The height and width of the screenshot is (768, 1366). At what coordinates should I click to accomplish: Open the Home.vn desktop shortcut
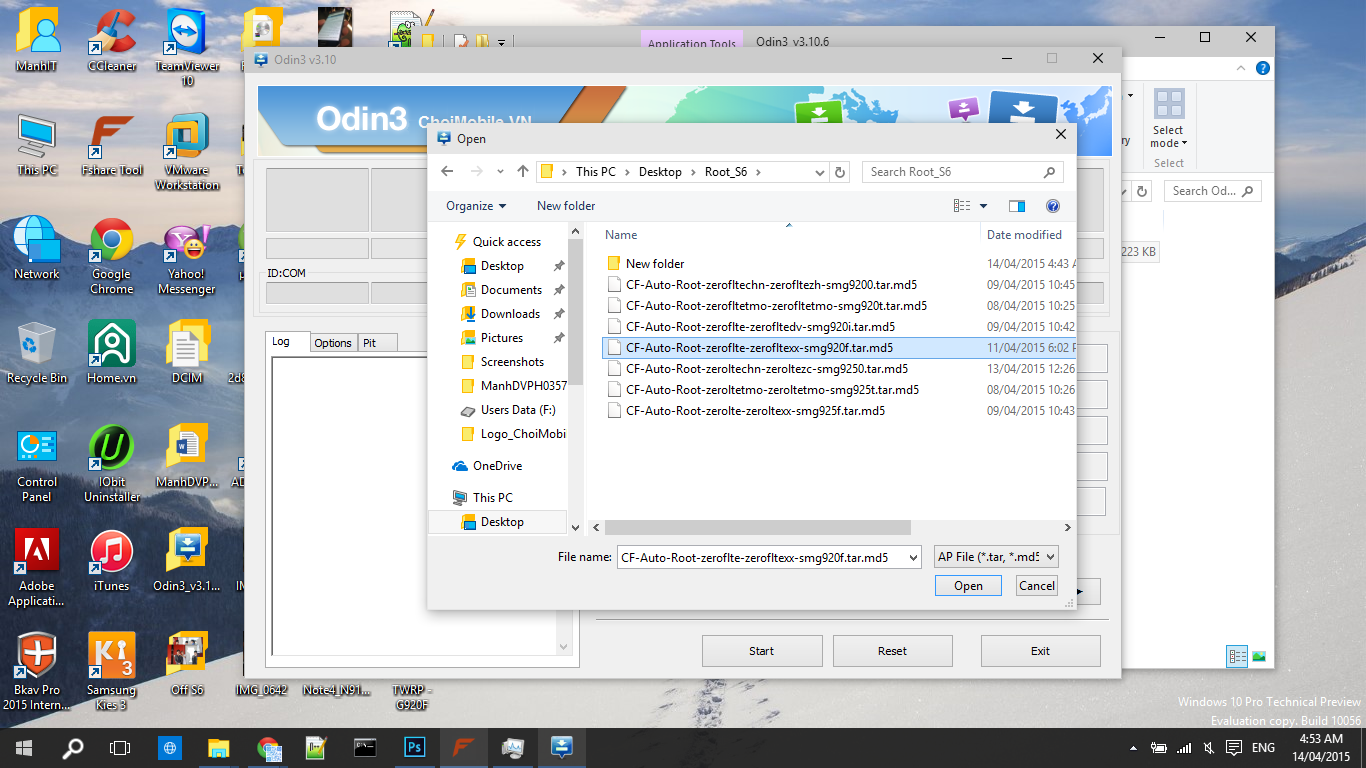[112, 353]
